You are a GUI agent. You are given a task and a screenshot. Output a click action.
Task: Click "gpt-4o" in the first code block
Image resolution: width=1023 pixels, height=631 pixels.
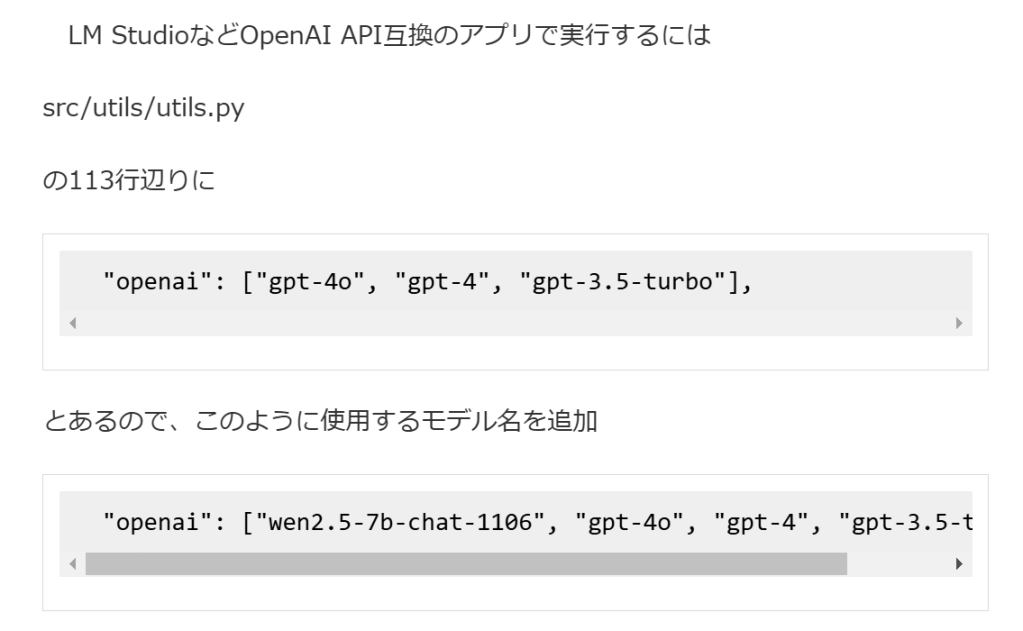coord(297,282)
